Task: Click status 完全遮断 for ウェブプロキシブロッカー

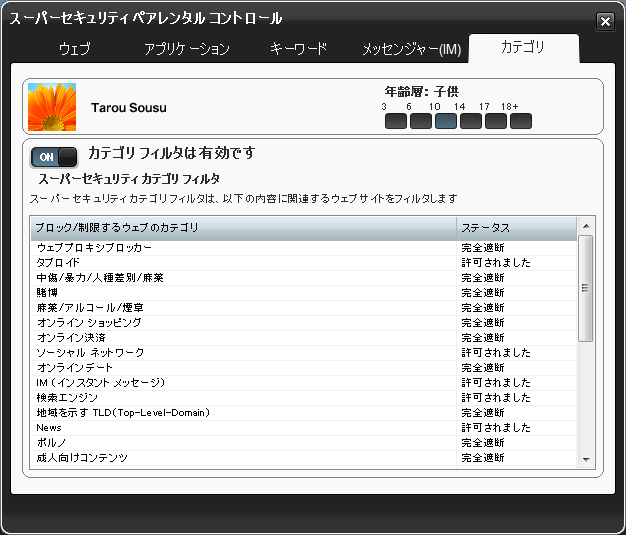Action: click(483, 248)
